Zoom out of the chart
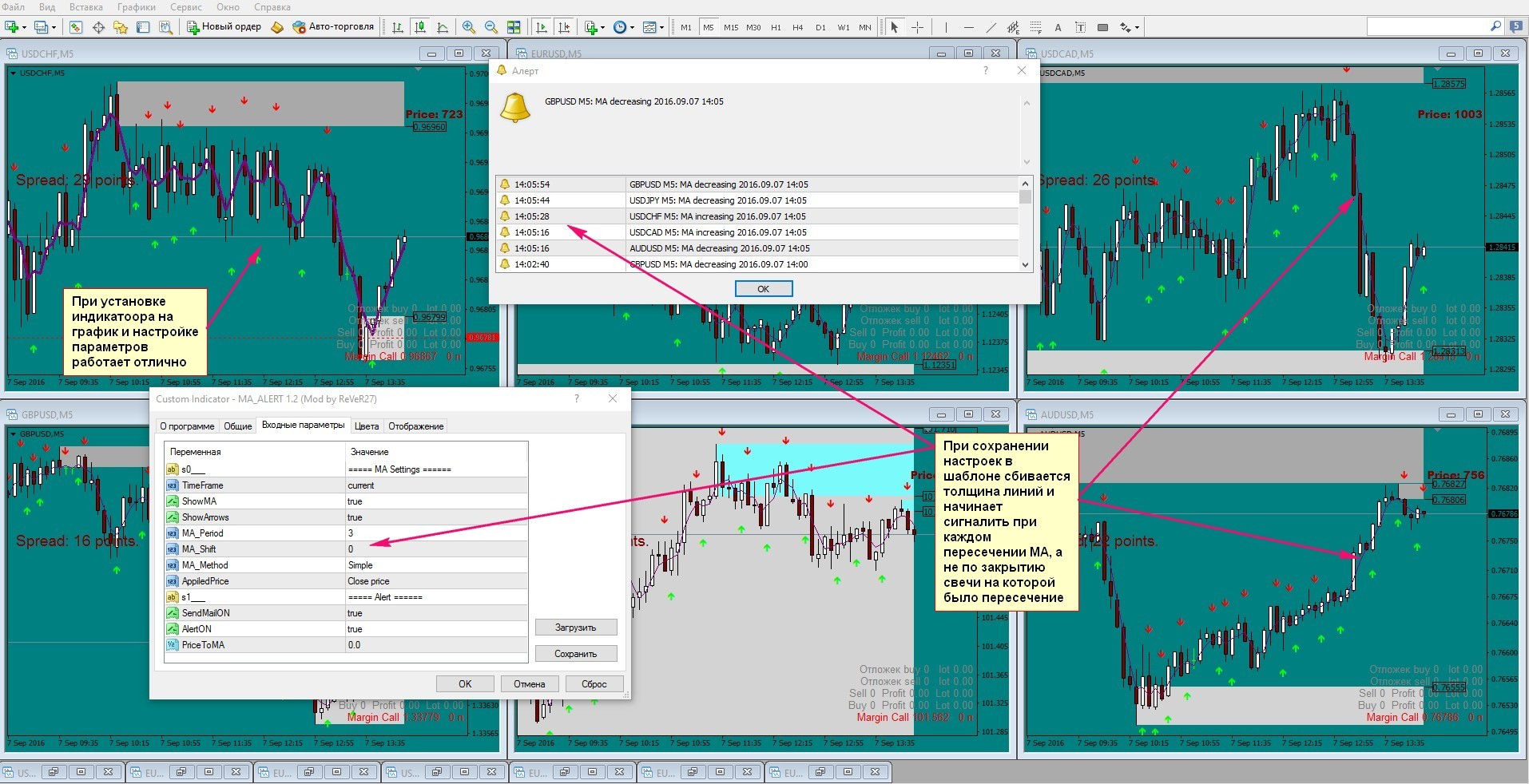Viewport: 1529px width, 784px height. click(x=491, y=27)
